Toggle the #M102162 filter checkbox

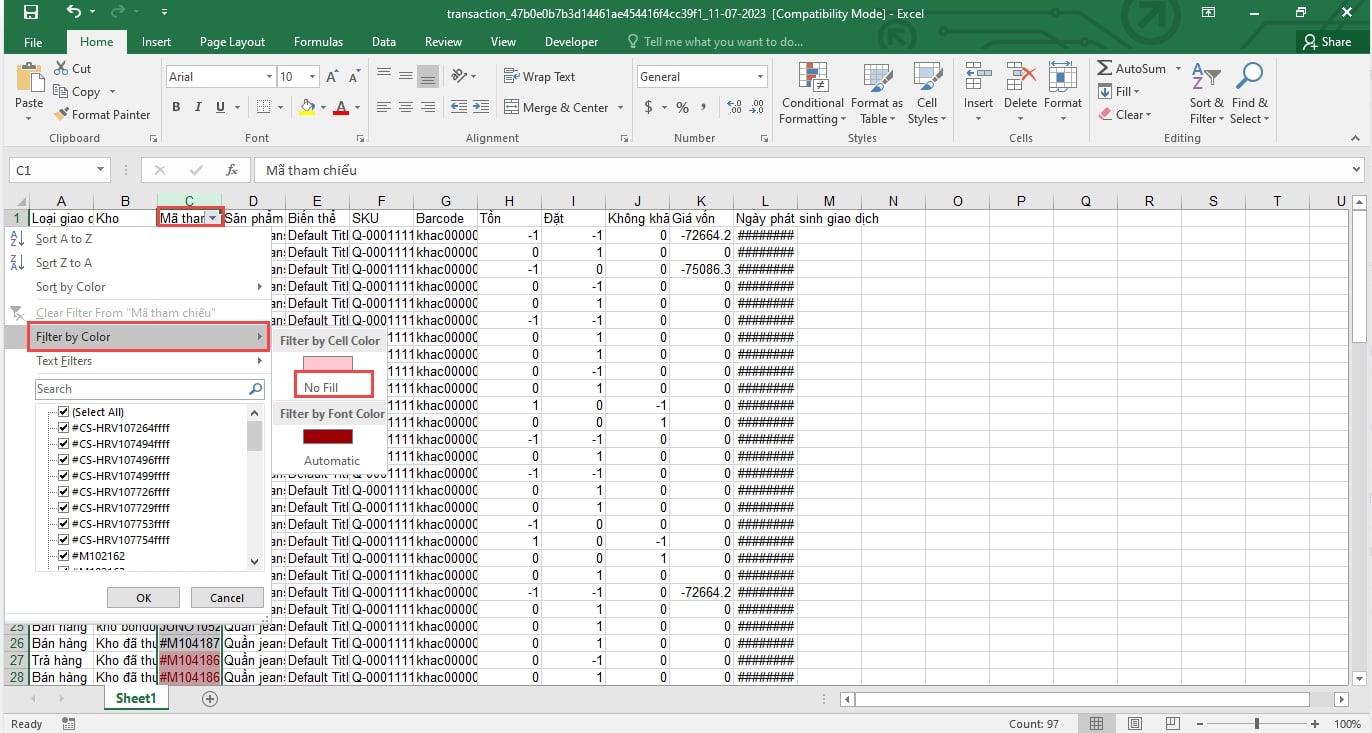[x=64, y=556]
